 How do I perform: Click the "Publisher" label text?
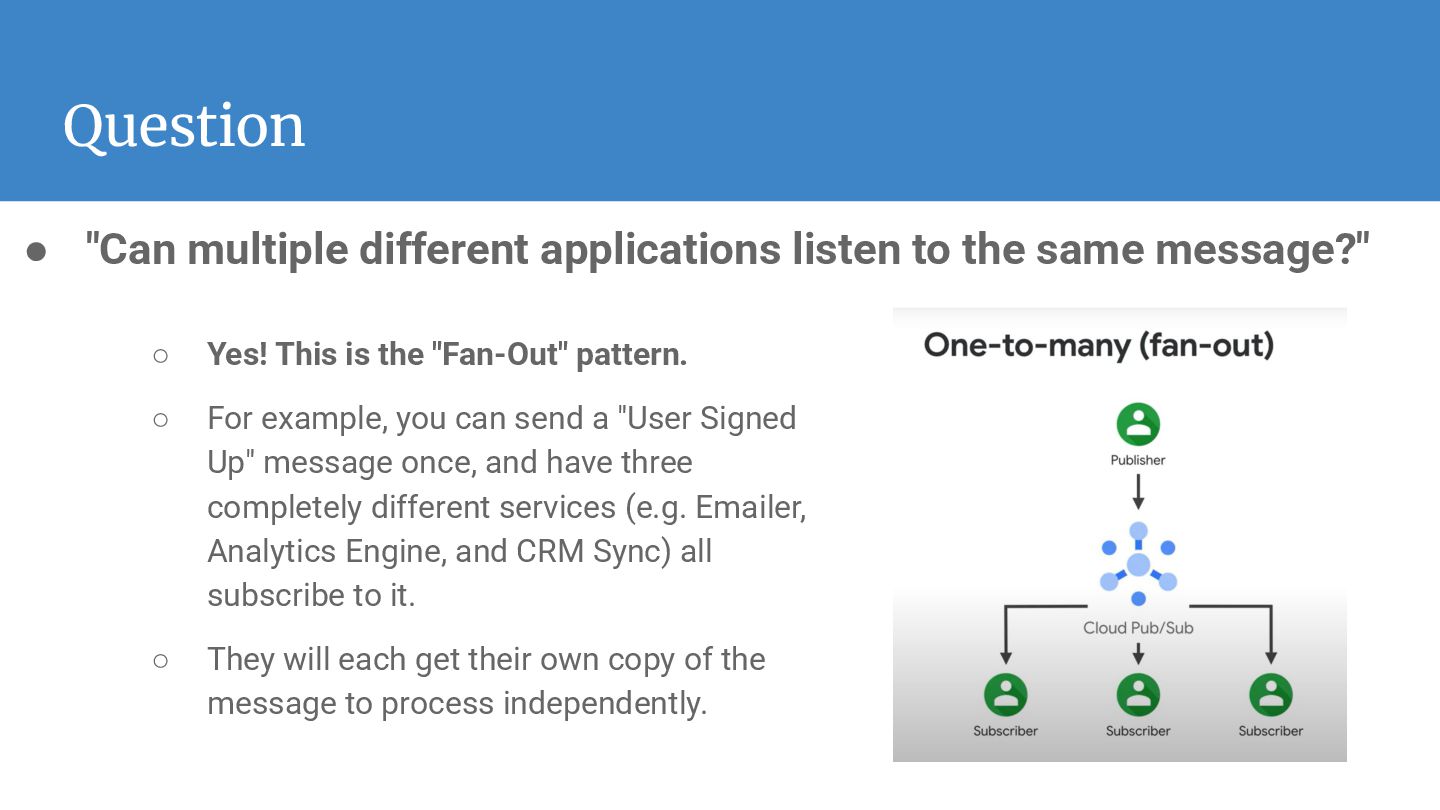pyautogui.click(x=1138, y=460)
